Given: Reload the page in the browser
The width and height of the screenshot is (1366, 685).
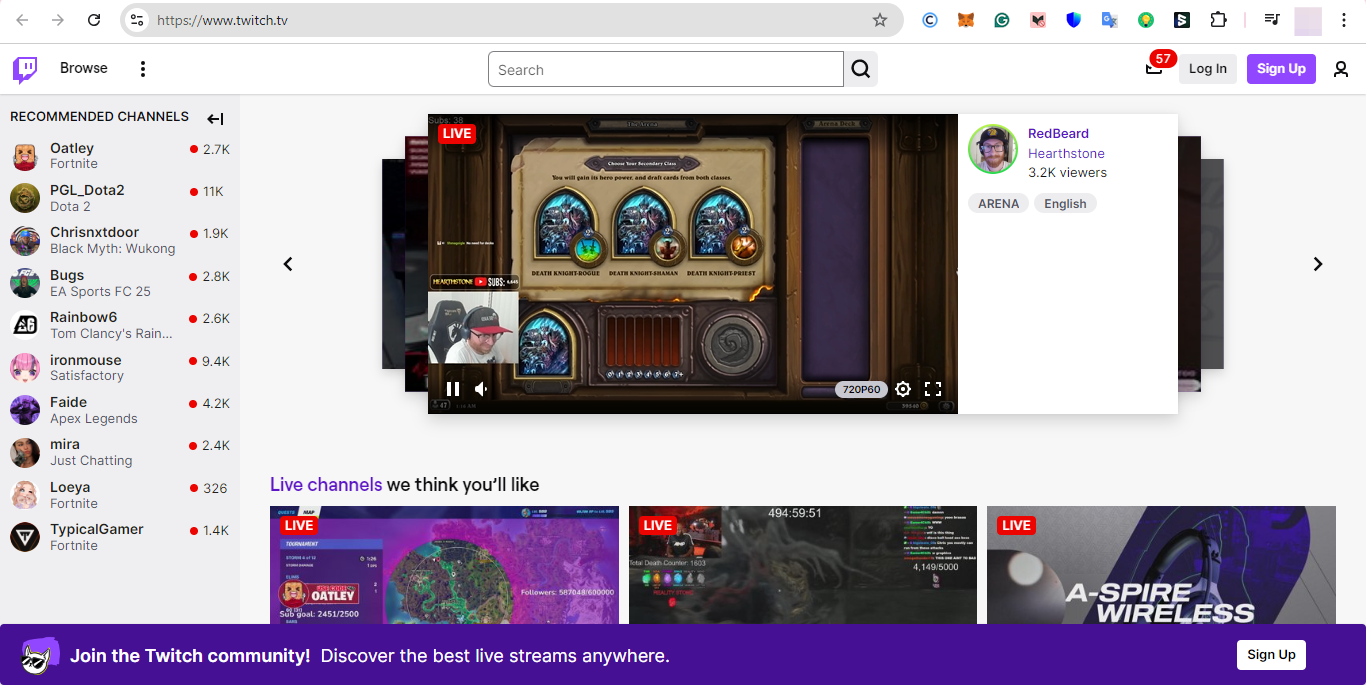Looking at the screenshot, I should pyautogui.click(x=94, y=20).
